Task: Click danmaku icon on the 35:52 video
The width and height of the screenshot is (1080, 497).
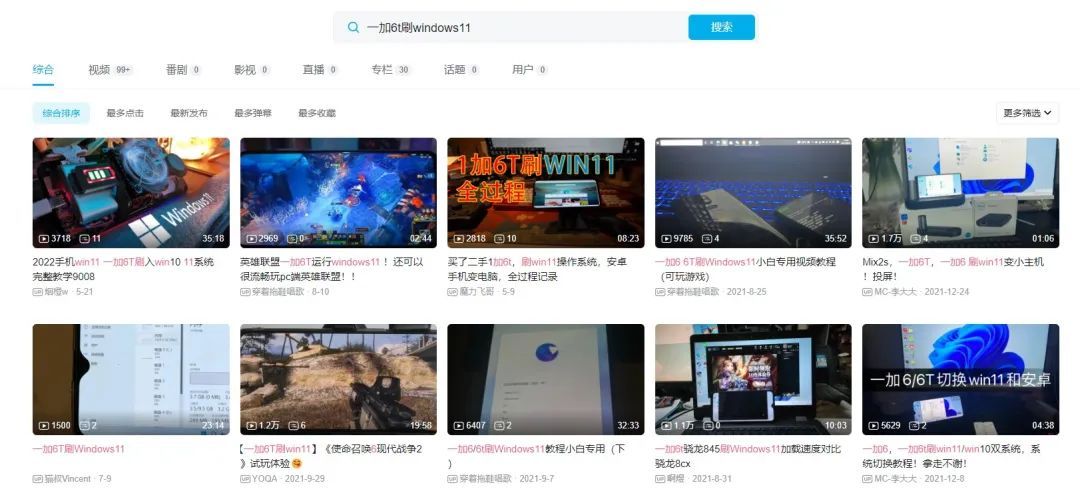Action: pos(707,239)
